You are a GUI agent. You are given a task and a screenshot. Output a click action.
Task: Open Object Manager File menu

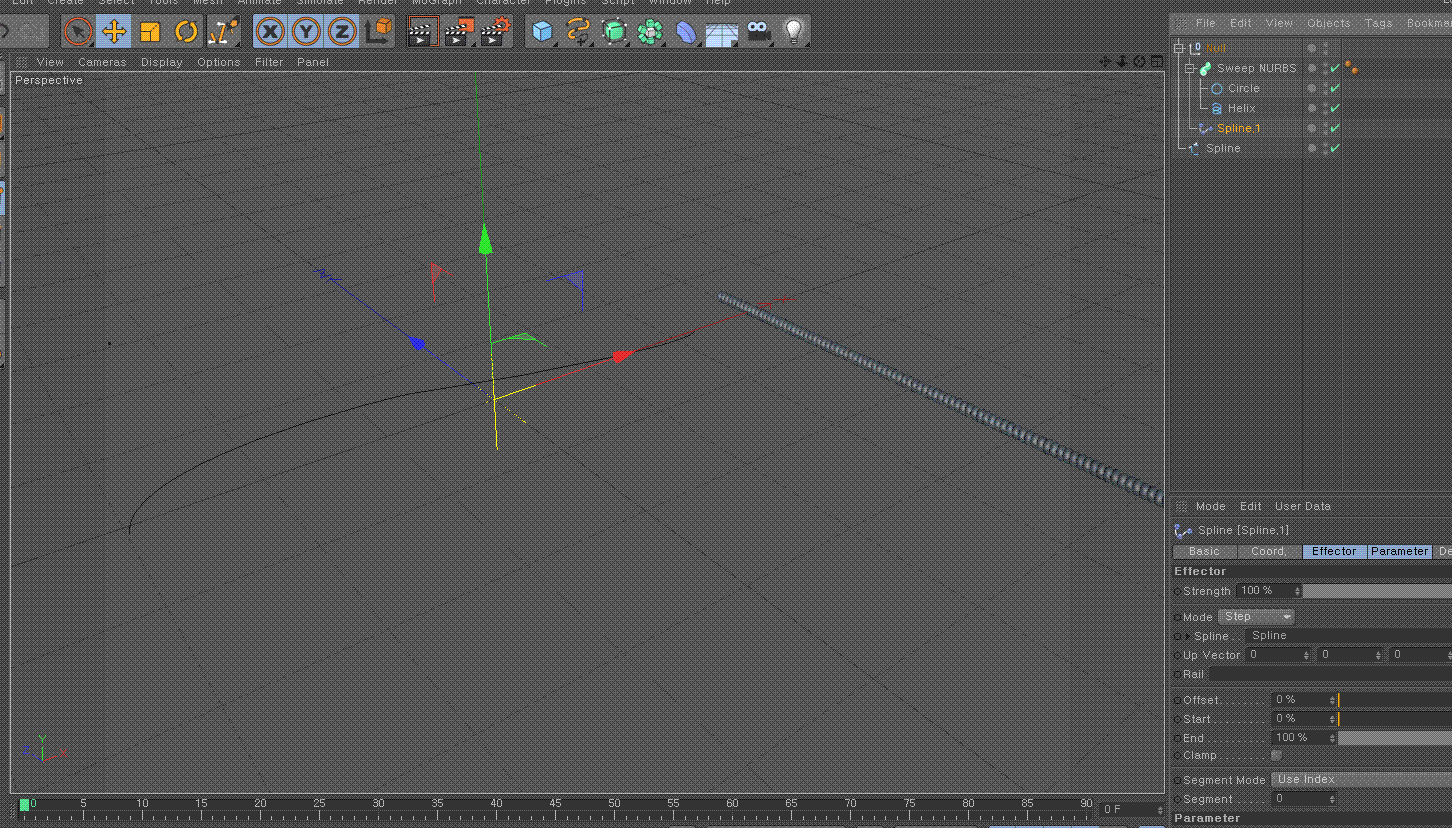click(x=1206, y=23)
